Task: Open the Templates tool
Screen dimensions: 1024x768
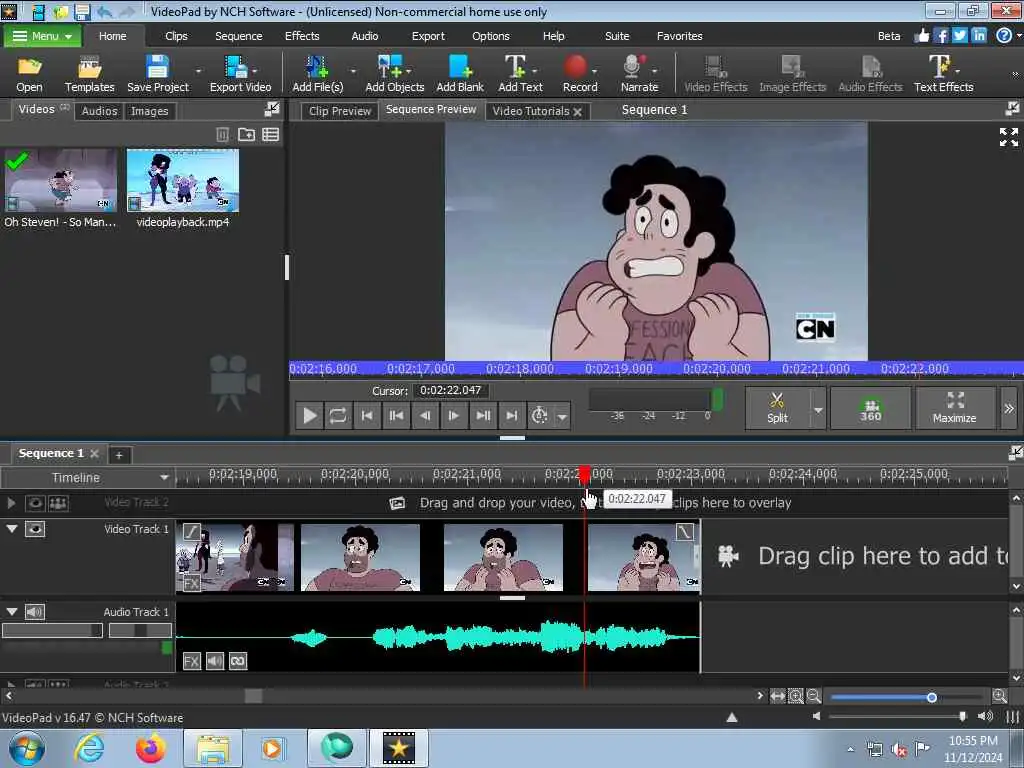Action: (x=89, y=74)
